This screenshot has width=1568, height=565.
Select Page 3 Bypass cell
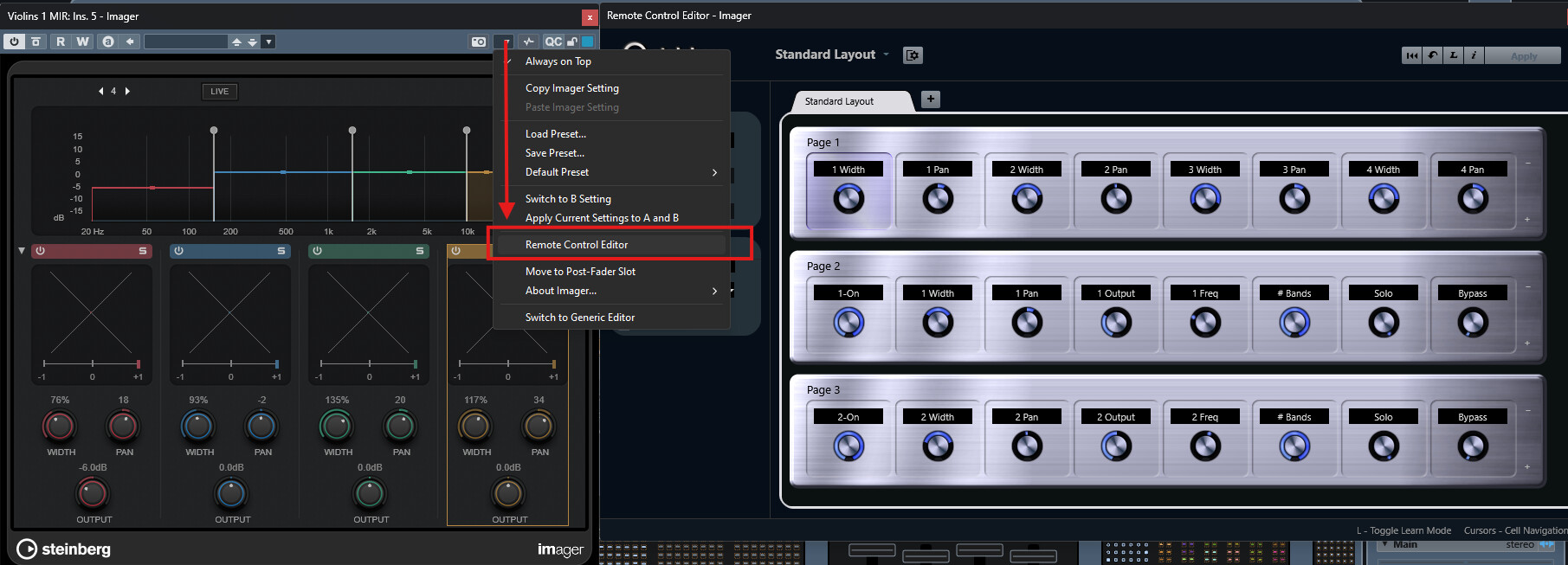click(x=1473, y=439)
